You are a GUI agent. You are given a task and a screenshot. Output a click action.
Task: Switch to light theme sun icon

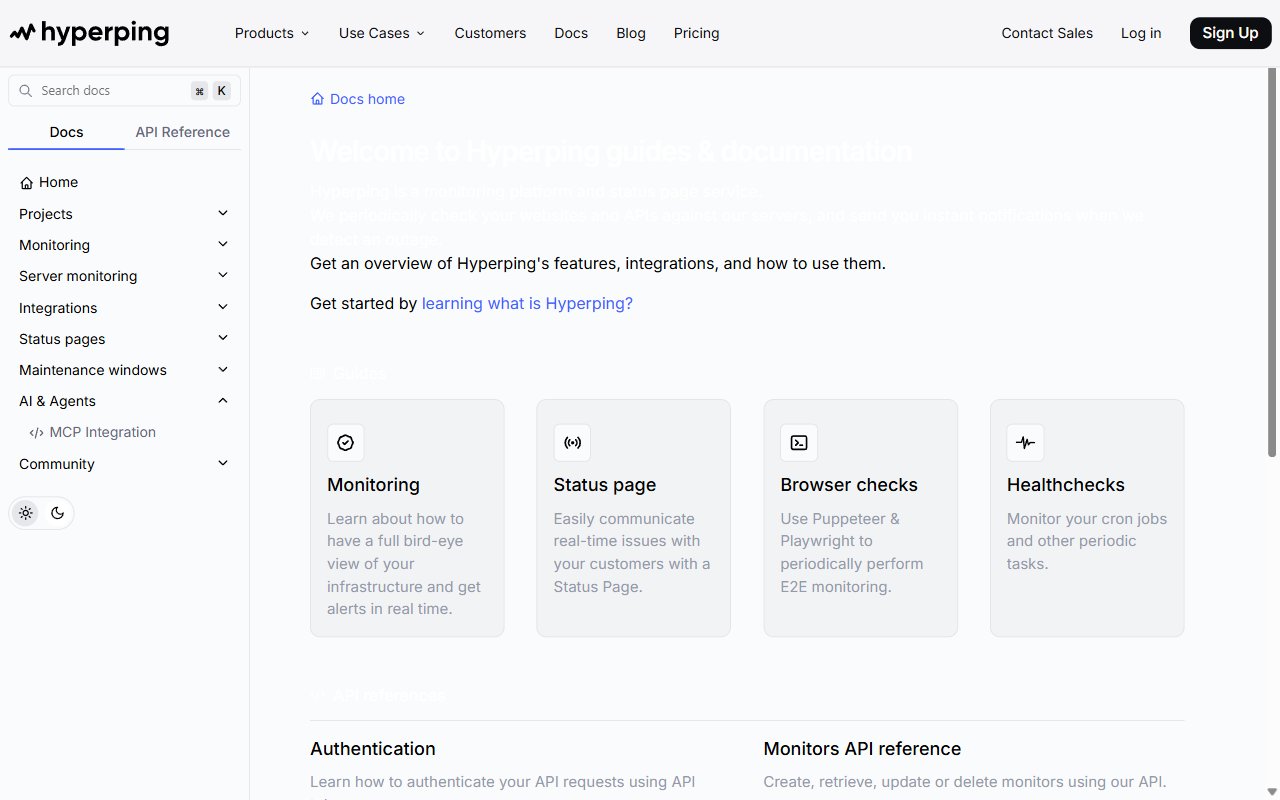coord(26,513)
